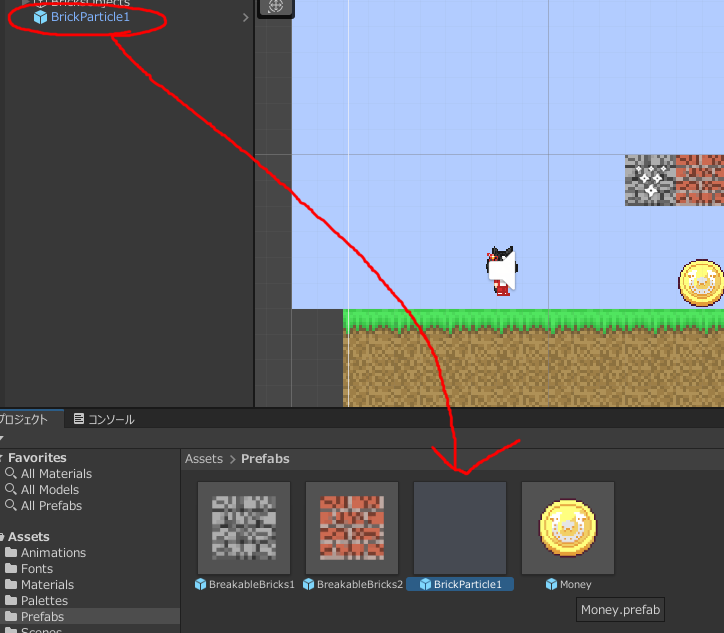Open the Palettes folder
This screenshot has height=633, width=724.
(x=44, y=600)
